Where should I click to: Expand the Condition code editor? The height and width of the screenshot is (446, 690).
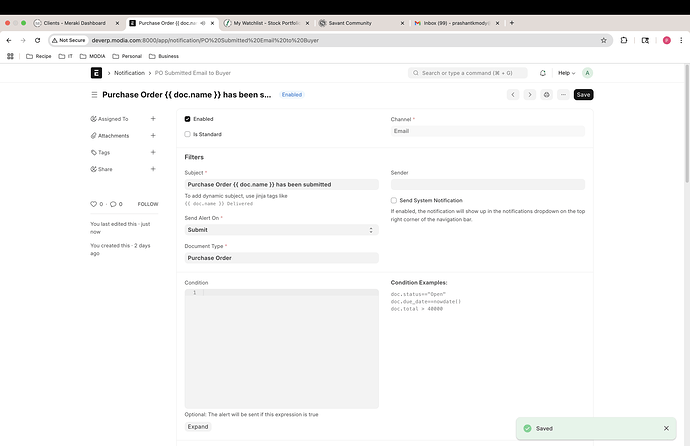tap(198, 427)
